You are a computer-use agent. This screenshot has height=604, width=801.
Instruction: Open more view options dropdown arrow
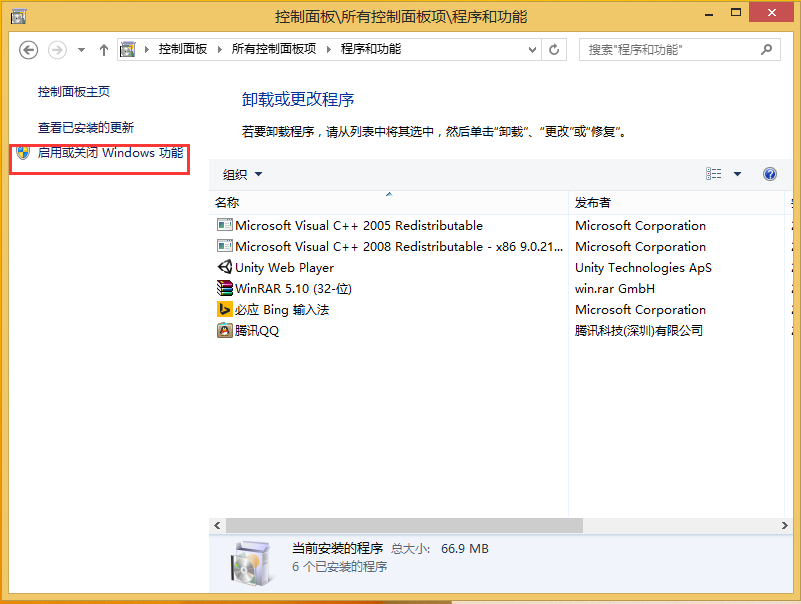737,174
